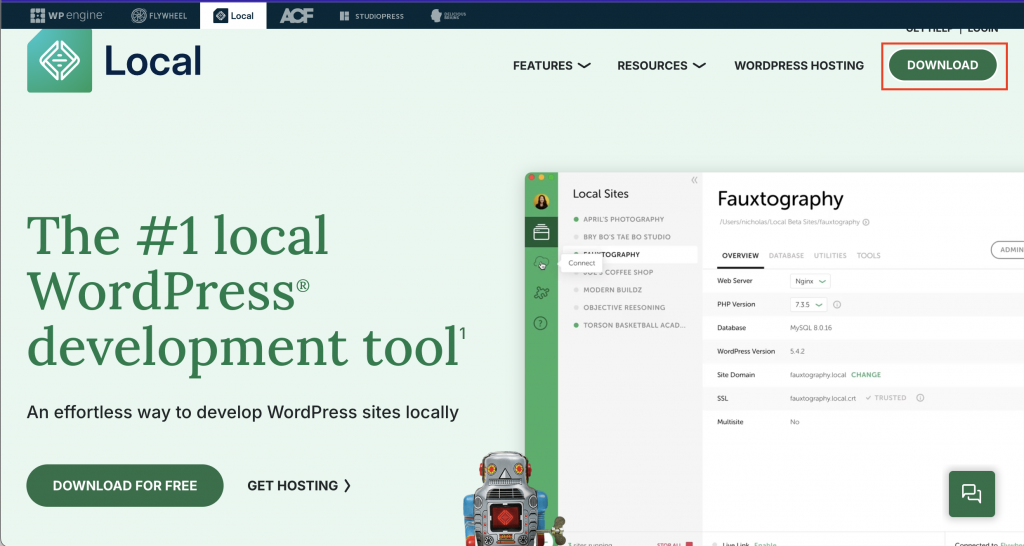1024x546 pixels.
Task: Click the site path info icon
Action: [x=866, y=222]
